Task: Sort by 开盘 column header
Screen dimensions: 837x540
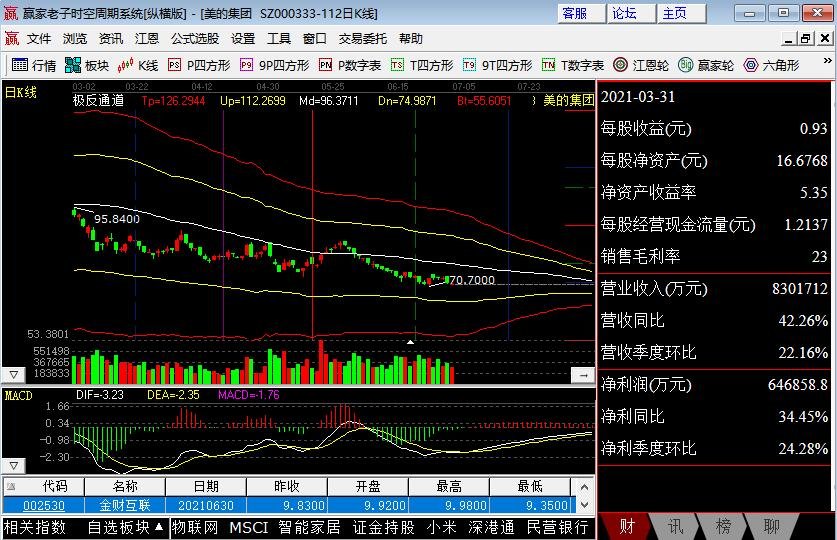Action: [368, 486]
